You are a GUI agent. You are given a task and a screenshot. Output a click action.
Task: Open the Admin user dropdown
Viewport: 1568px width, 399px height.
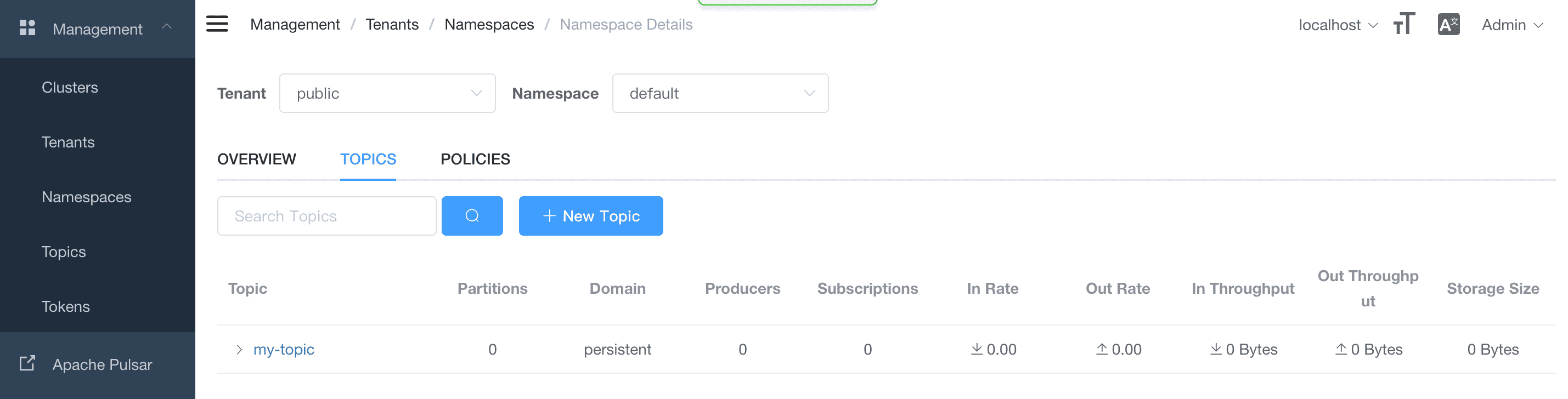coord(1511,25)
